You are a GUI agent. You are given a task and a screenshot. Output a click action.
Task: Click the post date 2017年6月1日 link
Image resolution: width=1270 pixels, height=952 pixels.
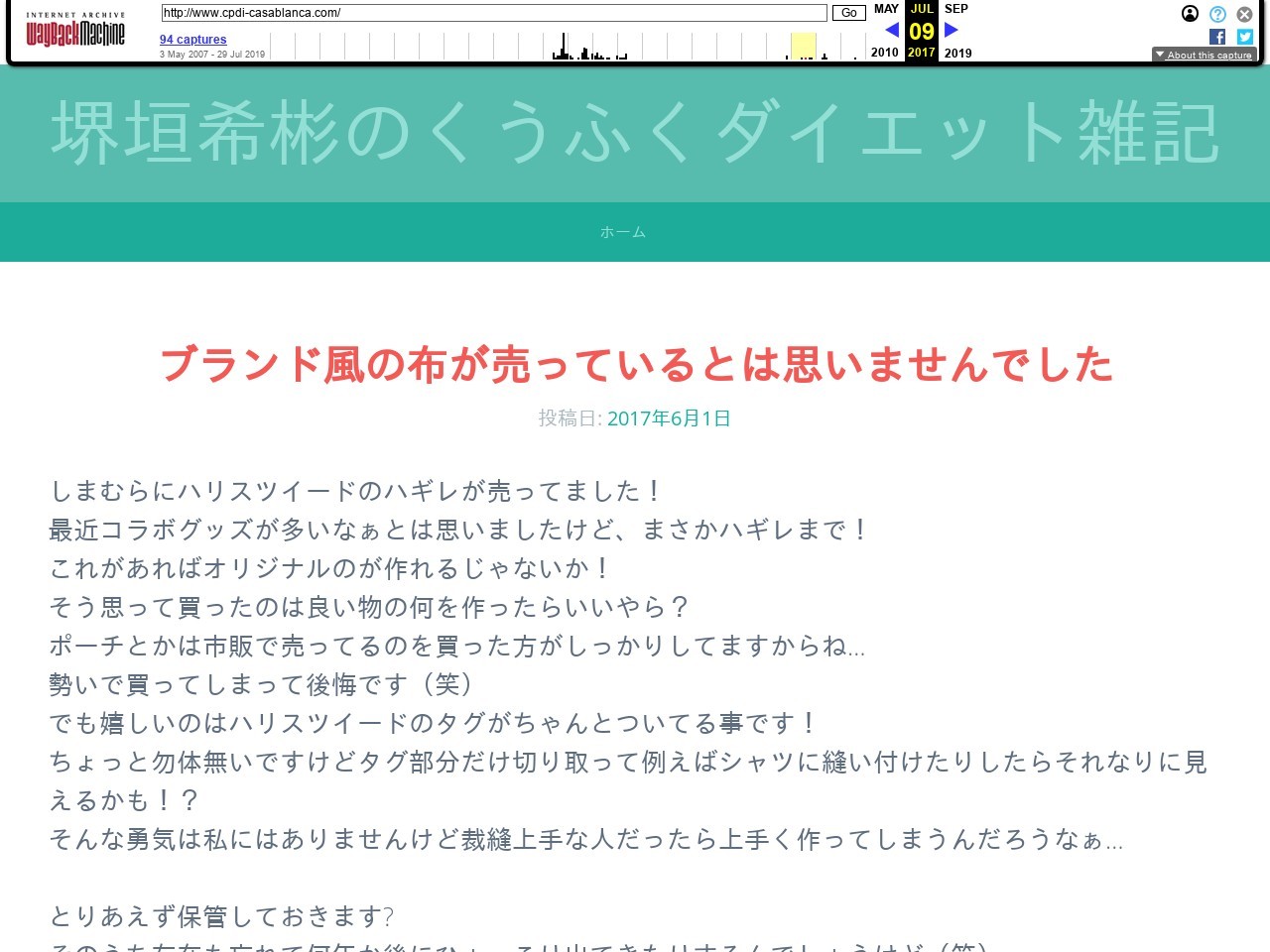(669, 418)
